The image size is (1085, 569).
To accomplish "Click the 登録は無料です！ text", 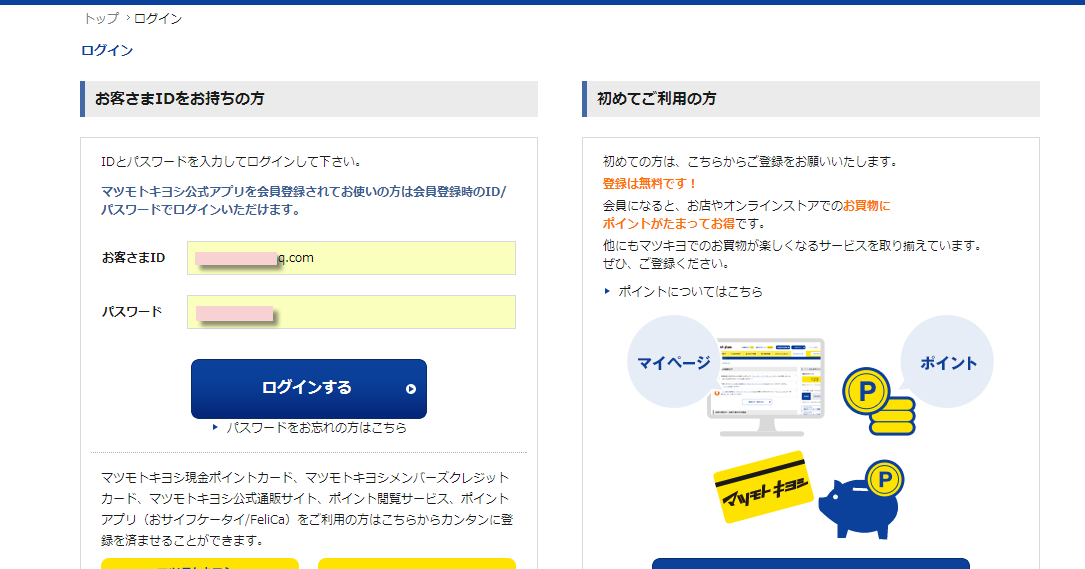I will click(x=649, y=183).
